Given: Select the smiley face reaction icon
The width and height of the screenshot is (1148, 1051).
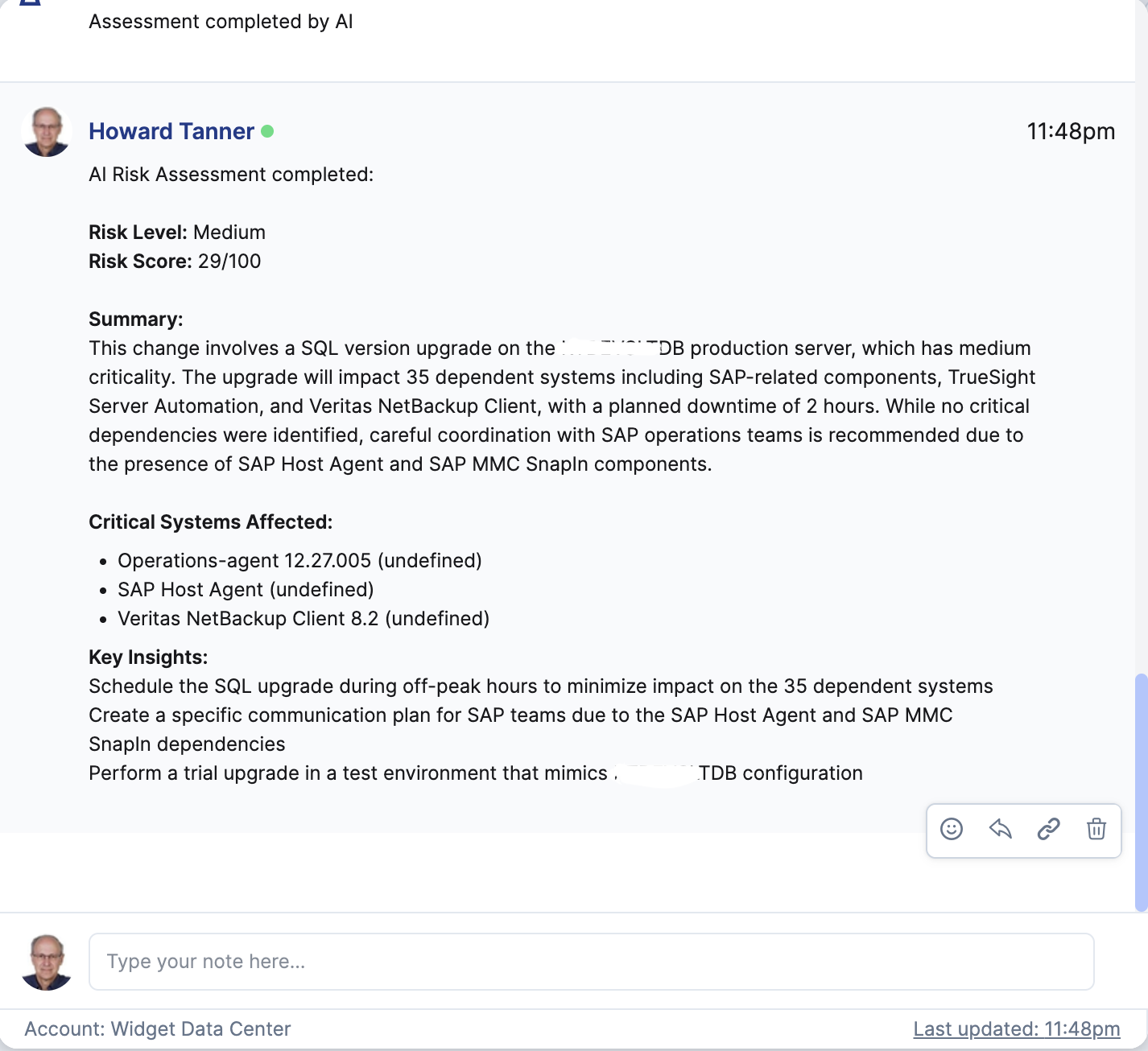Looking at the screenshot, I should tap(952, 830).
